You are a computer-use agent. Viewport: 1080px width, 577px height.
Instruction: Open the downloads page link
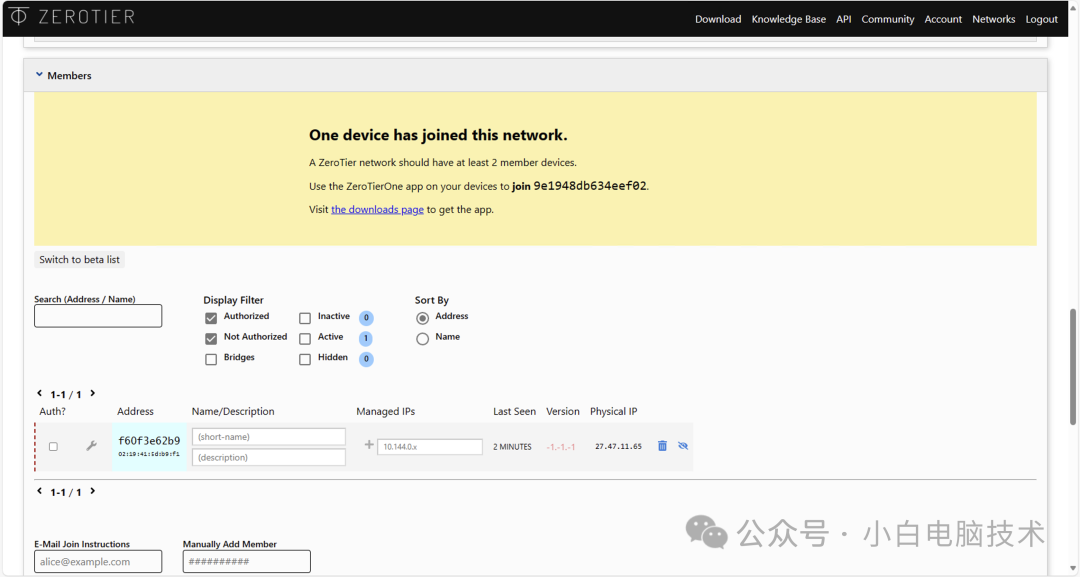click(377, 209)
